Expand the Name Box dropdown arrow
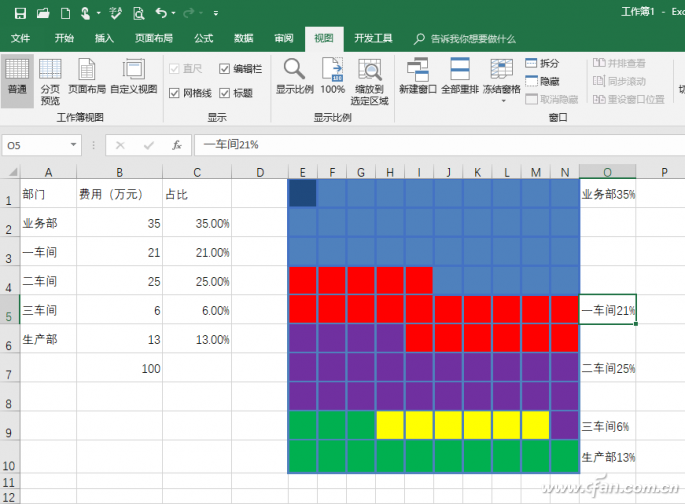685x504 pixels. [x=73, y=145]
